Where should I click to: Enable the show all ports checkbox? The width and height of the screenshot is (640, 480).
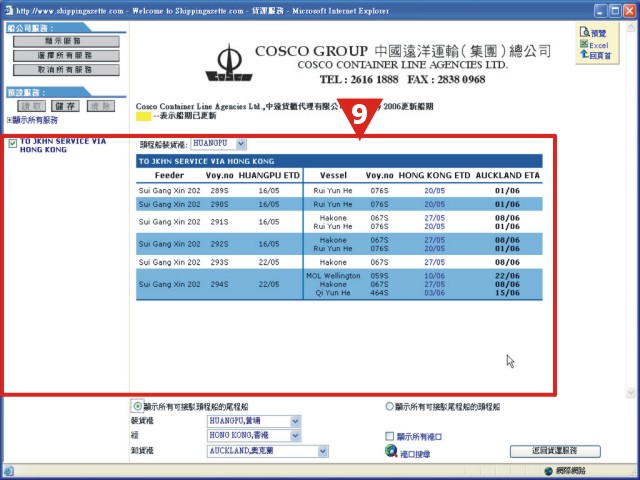[x=389, y=436]
